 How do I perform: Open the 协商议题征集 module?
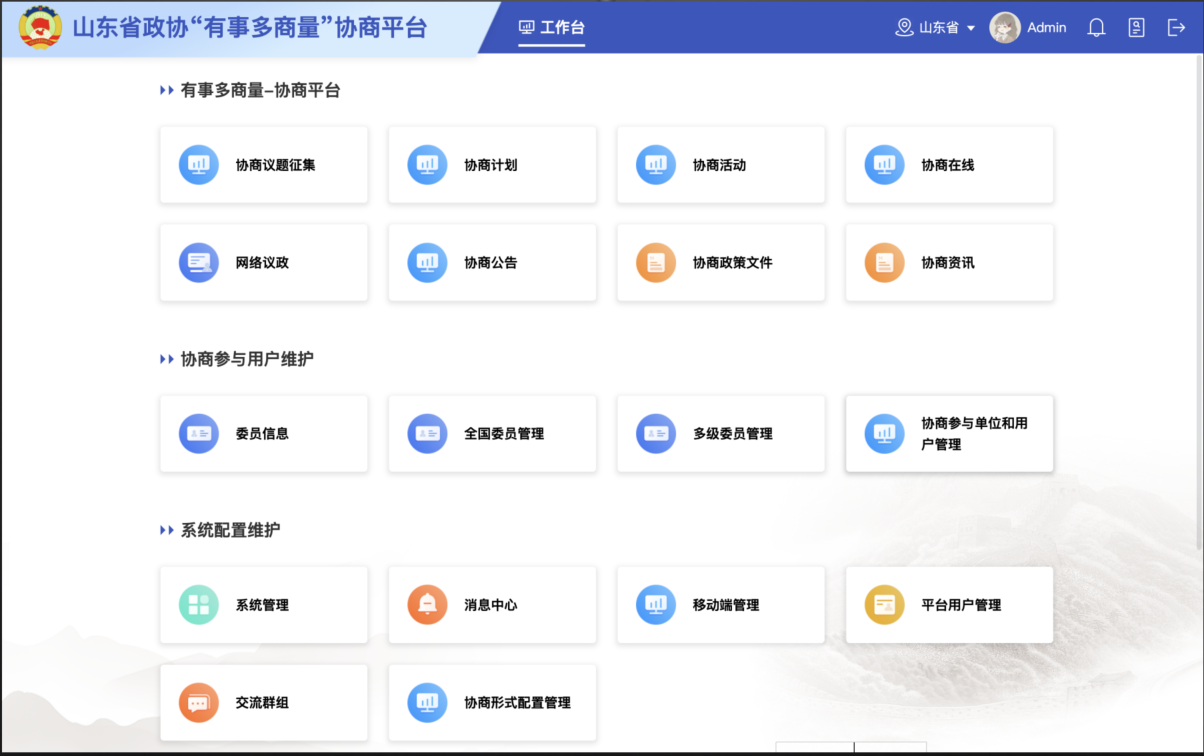pos(264,165)
